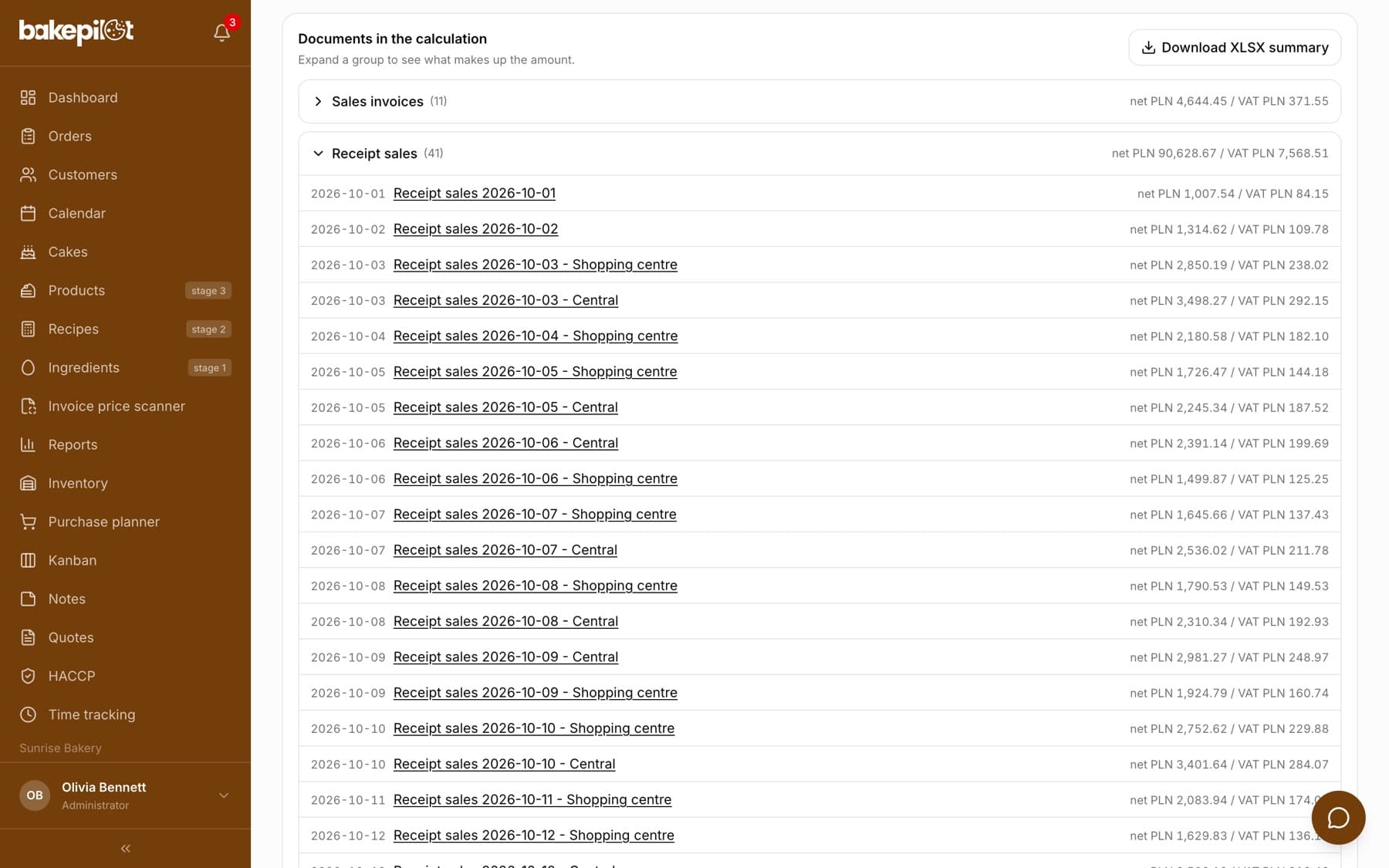
Task: Open Receipt sales 2026-10-01 link
Action: pos(475,193)
